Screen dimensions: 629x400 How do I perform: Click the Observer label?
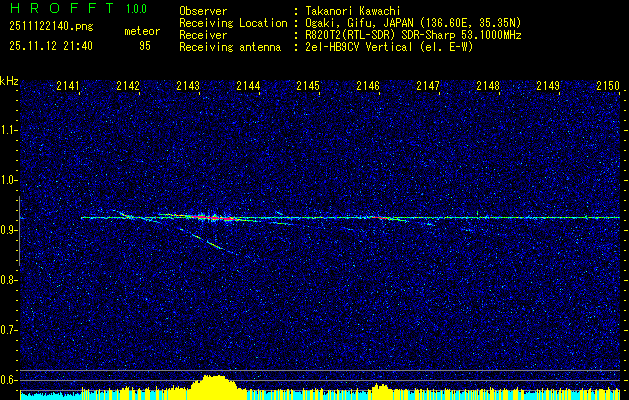pyautogui.click(x=203, y=11)
